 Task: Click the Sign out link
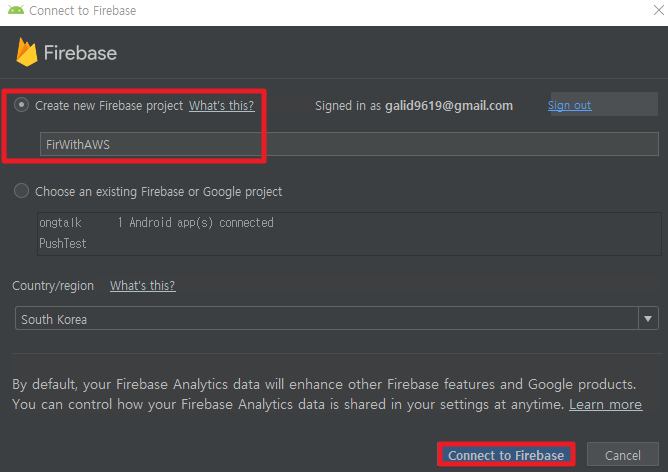click(570, 105)
